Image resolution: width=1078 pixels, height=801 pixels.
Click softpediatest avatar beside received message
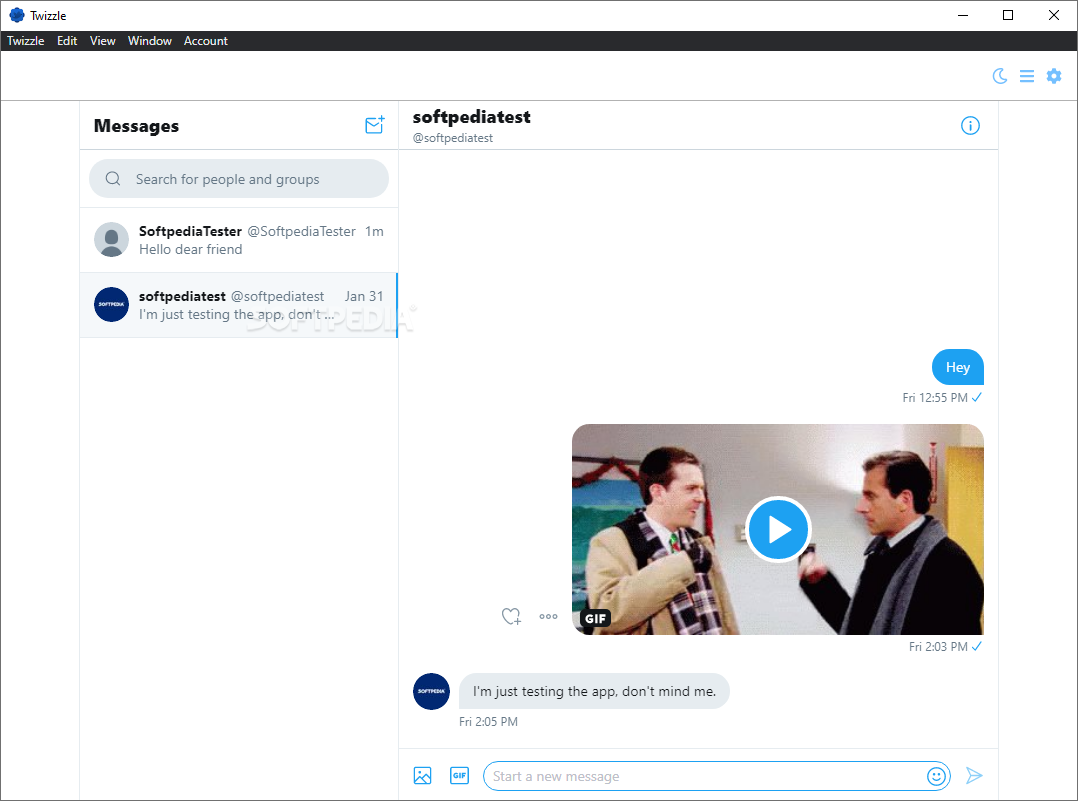pos(431,691)
